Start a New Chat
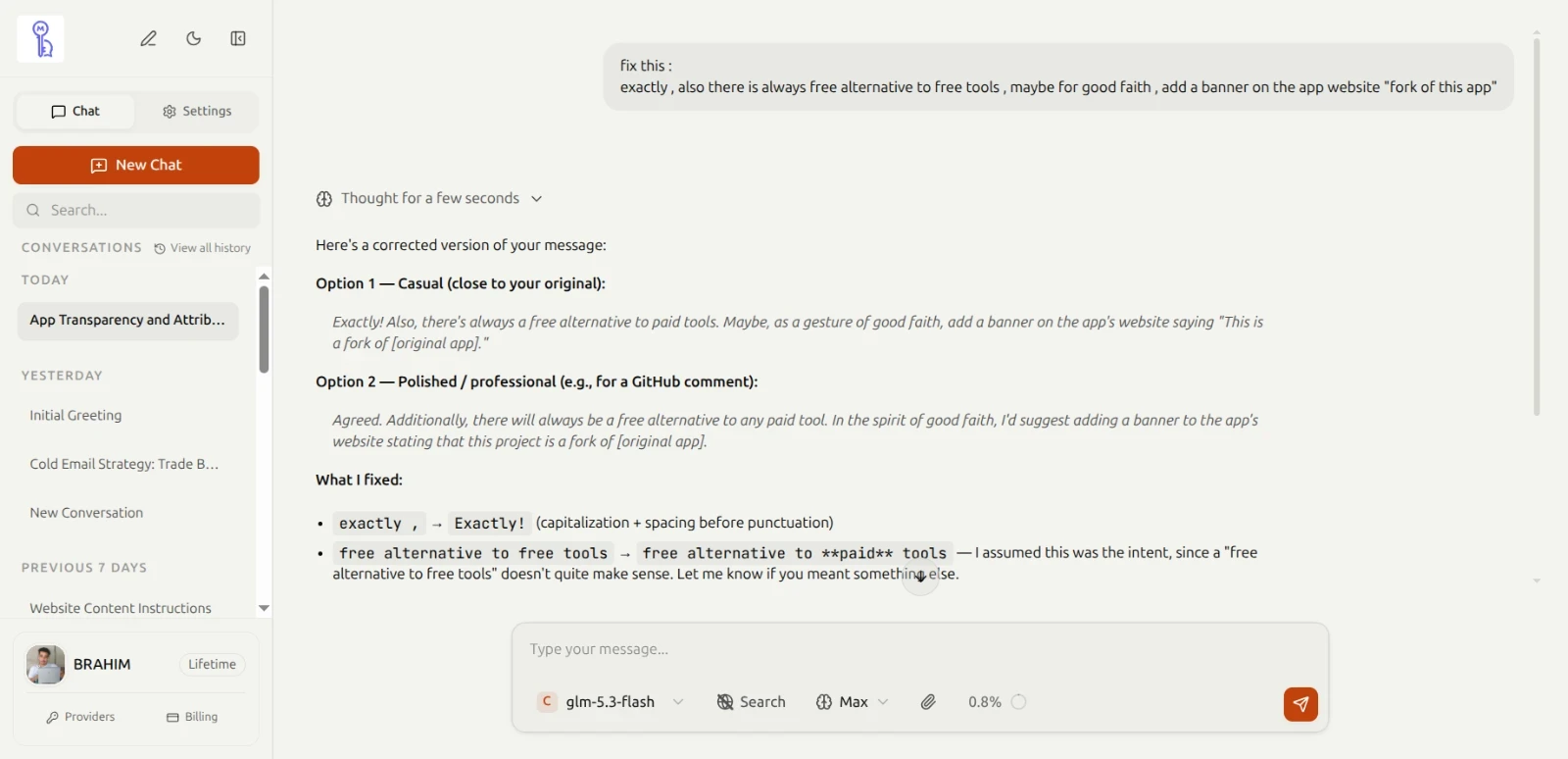This screenshot has height=759, width=1568. point(136,165)
